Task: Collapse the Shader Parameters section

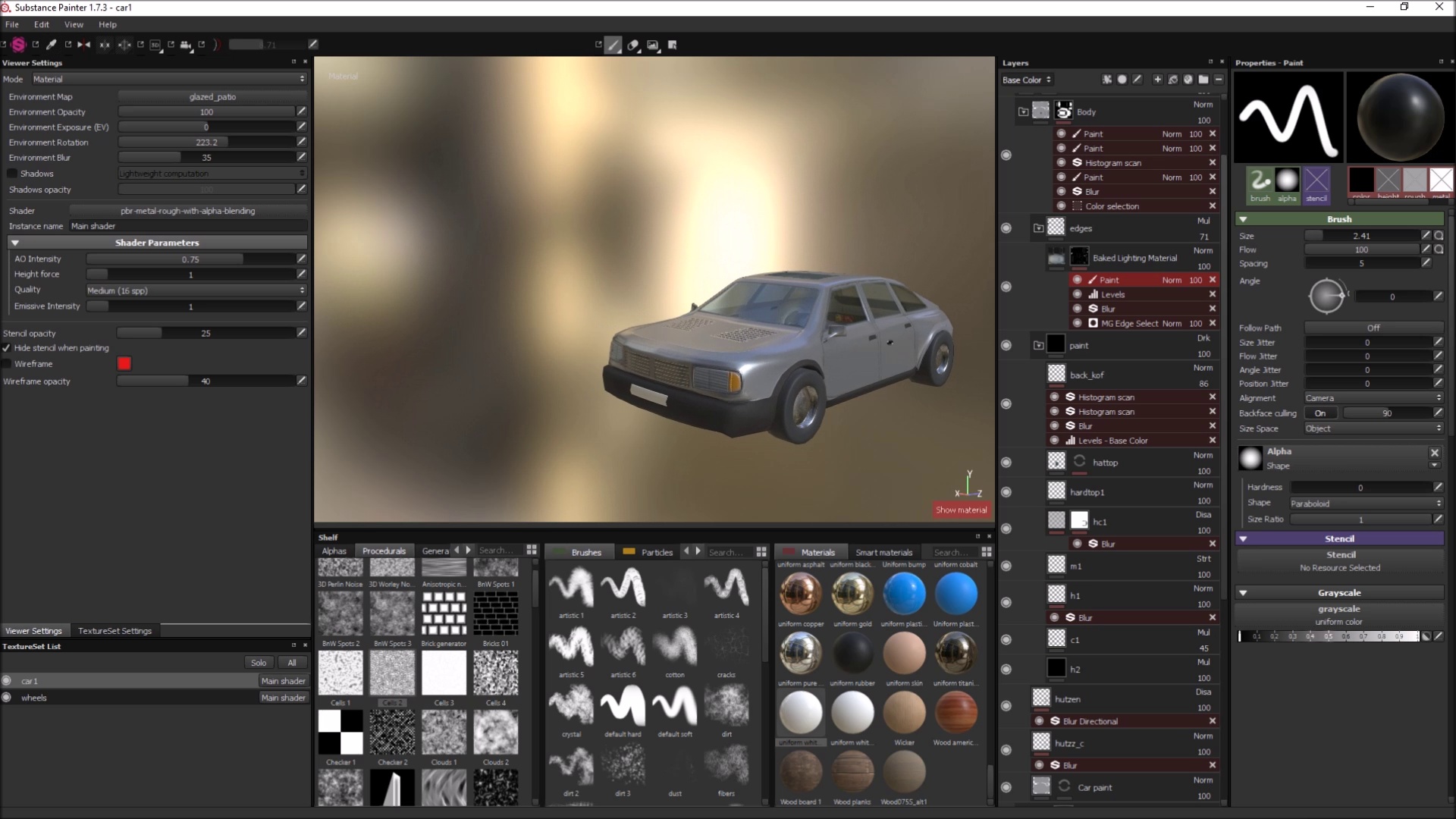Action: (14, 243)
